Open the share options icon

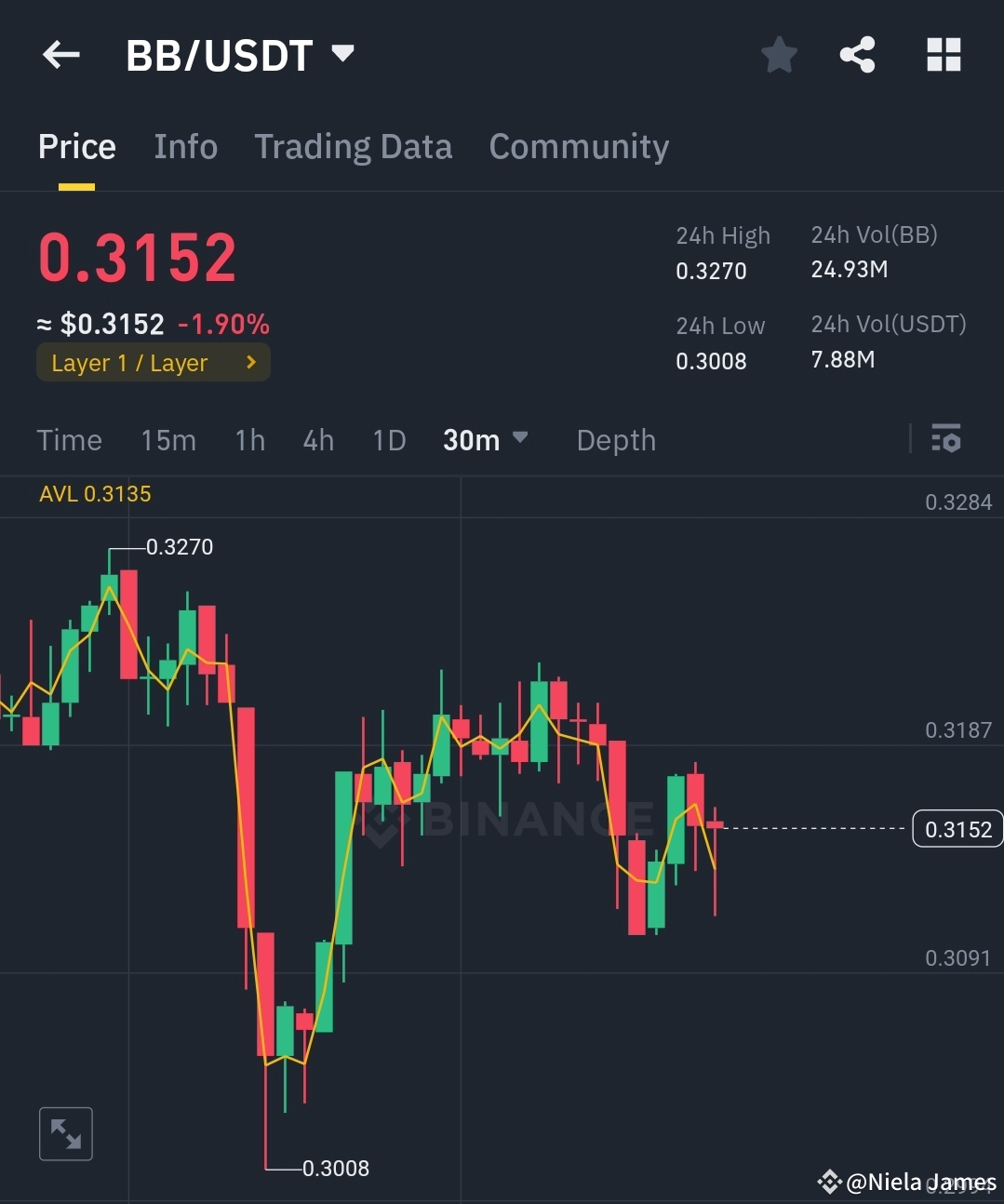[x=857, y=55]
